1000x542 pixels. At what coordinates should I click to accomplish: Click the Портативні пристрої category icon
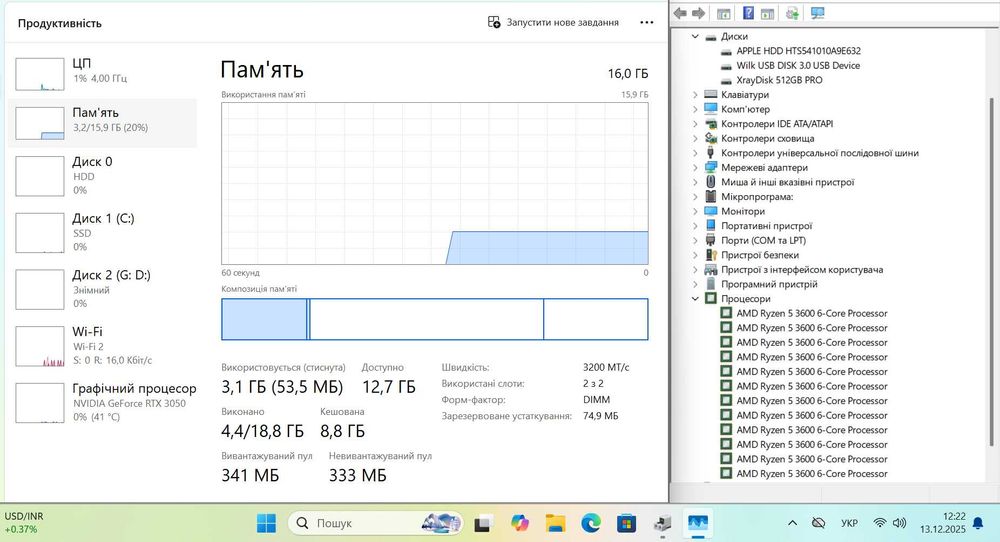(x=711, y=226)
